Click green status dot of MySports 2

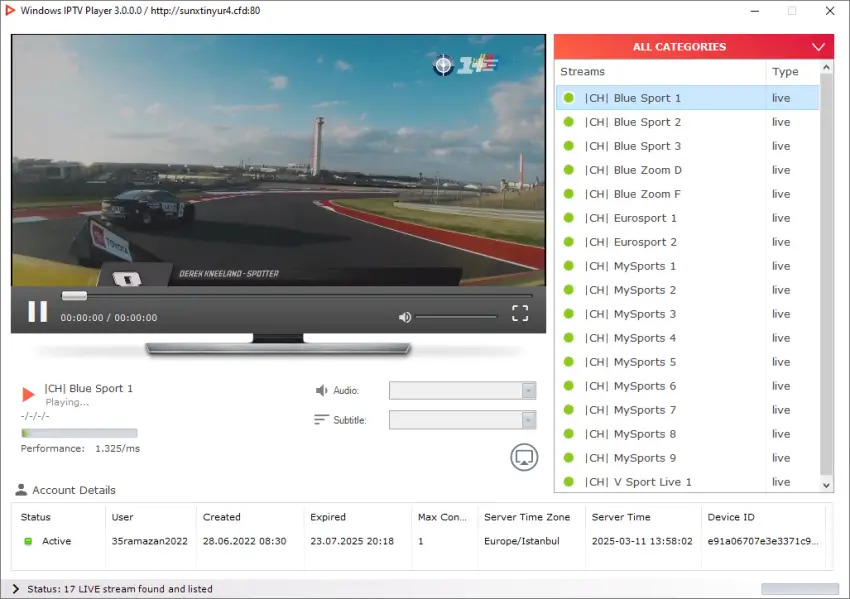point(569,289)
